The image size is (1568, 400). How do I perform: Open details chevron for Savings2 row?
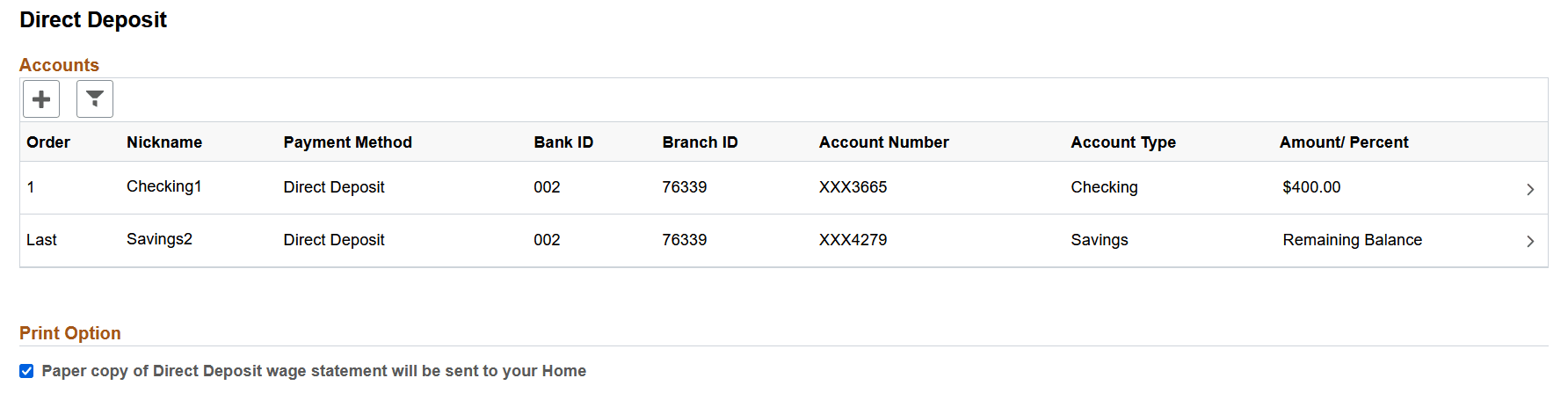(x=1530, y=241)
